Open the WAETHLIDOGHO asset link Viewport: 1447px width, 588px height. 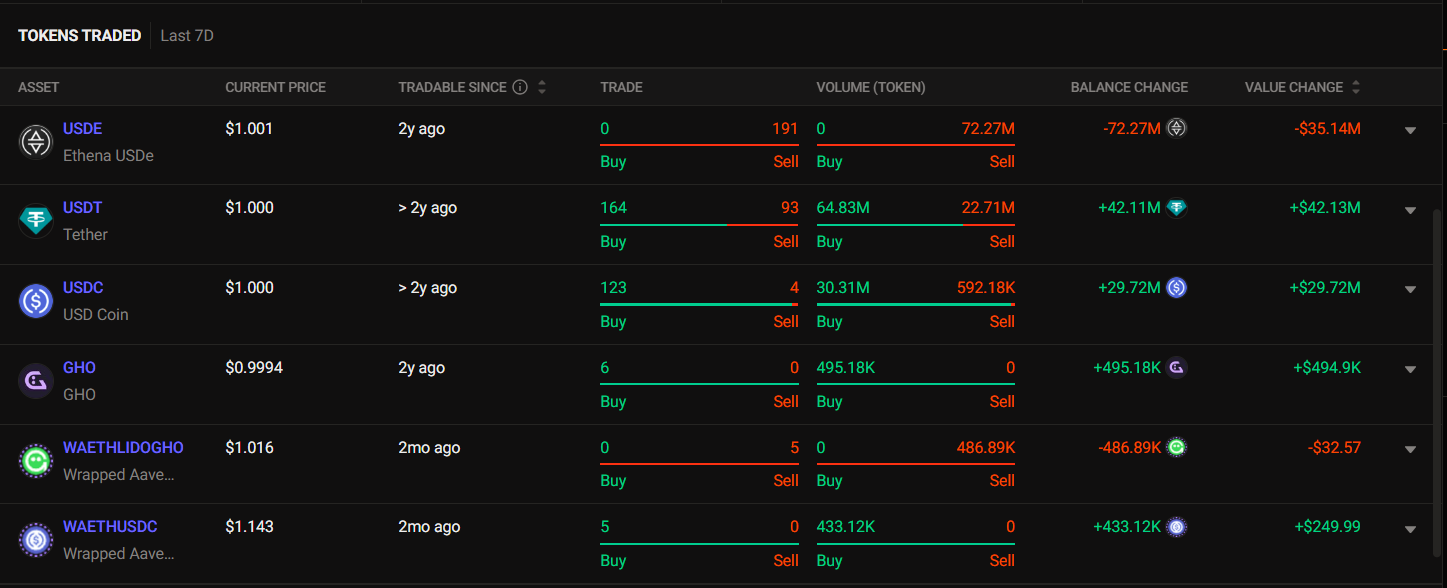[x=123, y=447]
